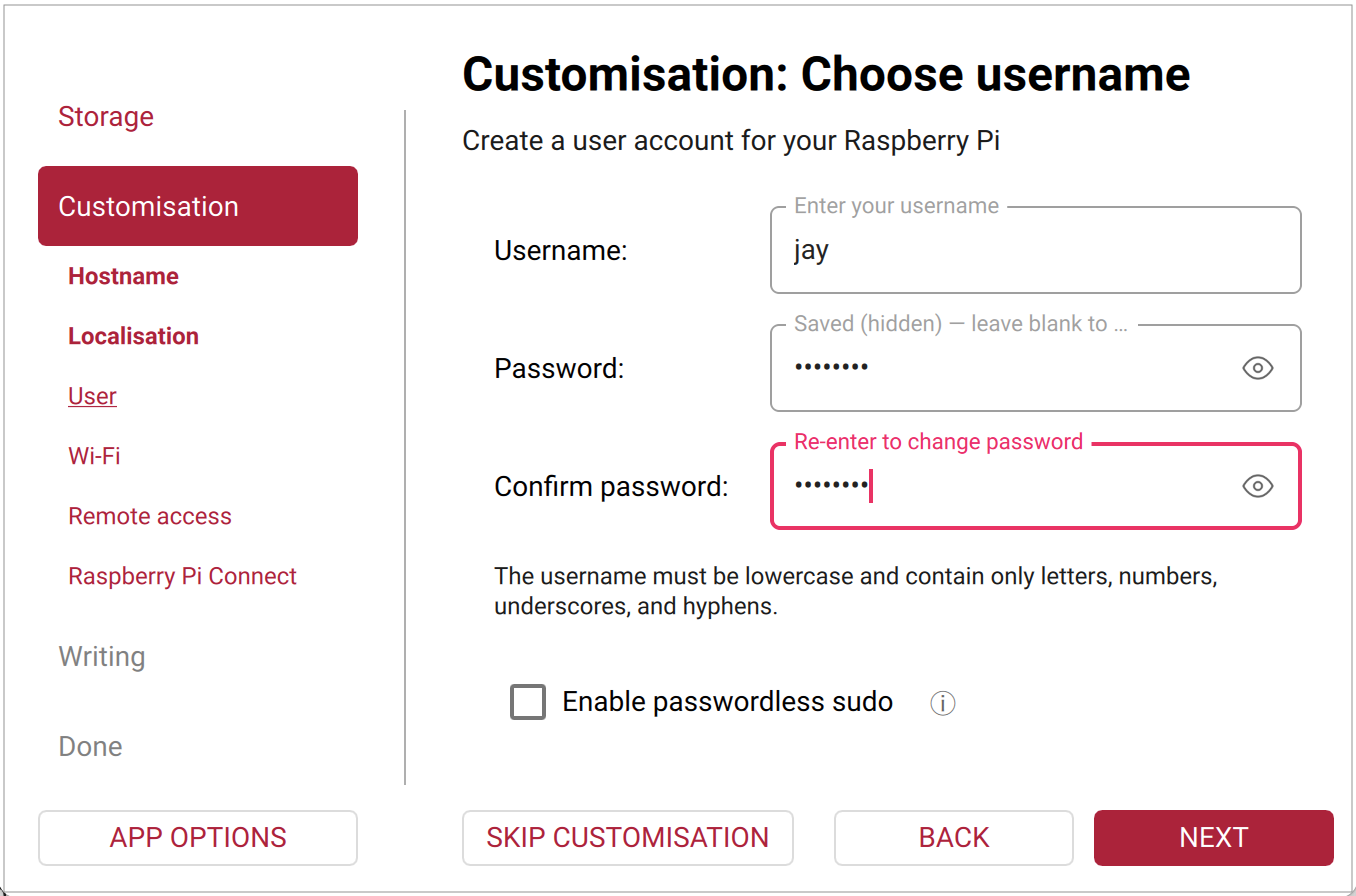The height and width of the screenshot is (896, 1356).
Task: Proceed with NEXT
Action: (x=1213, y=838)
